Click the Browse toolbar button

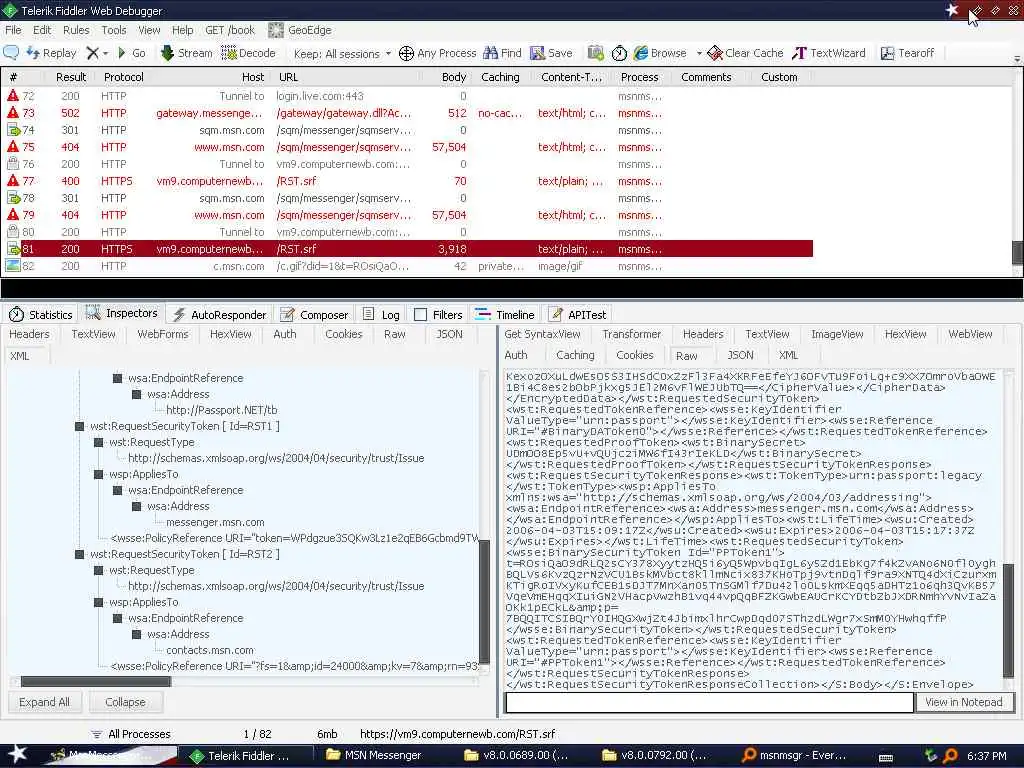660,54
